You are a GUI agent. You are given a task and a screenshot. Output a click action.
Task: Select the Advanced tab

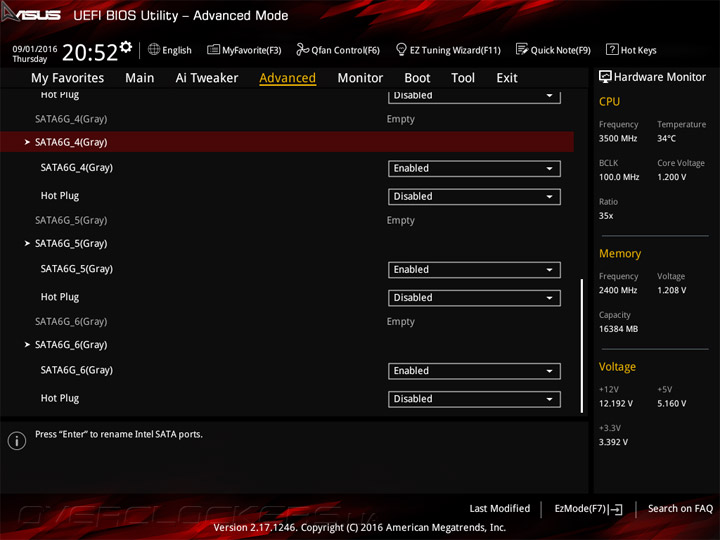point(287,78)
